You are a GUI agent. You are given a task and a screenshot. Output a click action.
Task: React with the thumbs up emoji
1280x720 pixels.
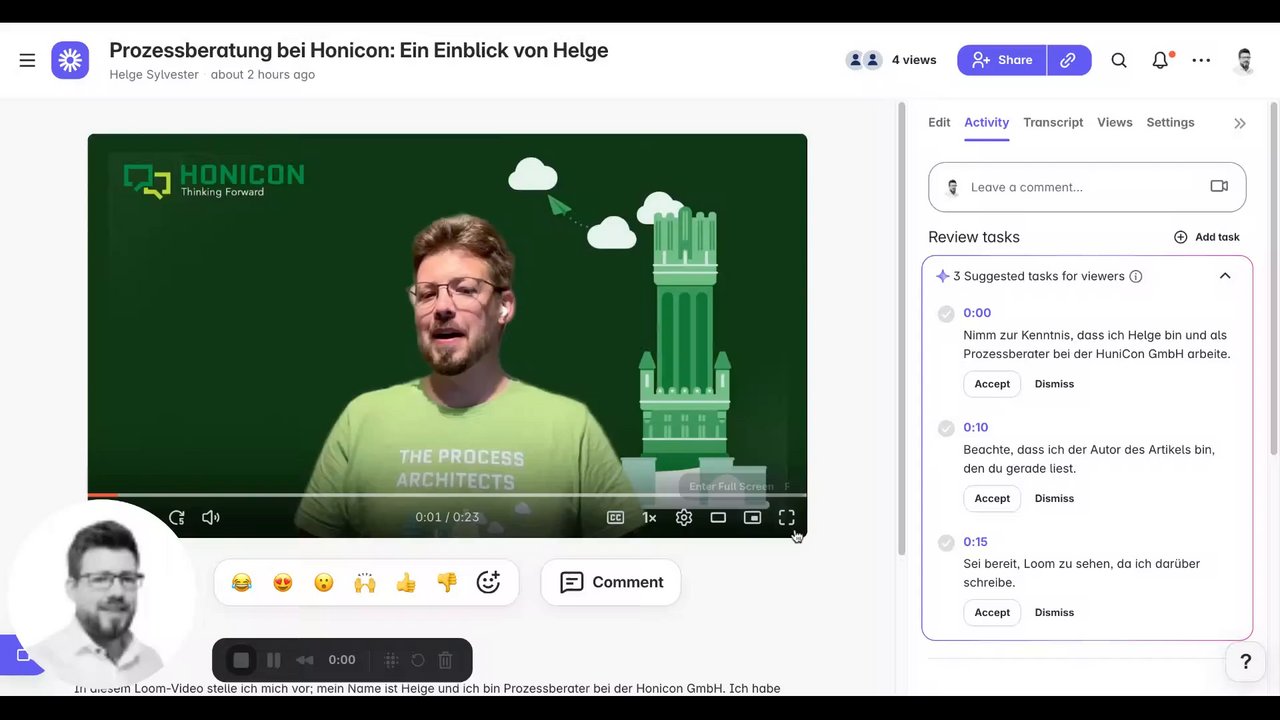pyautogui.click(x=406, y=582)
